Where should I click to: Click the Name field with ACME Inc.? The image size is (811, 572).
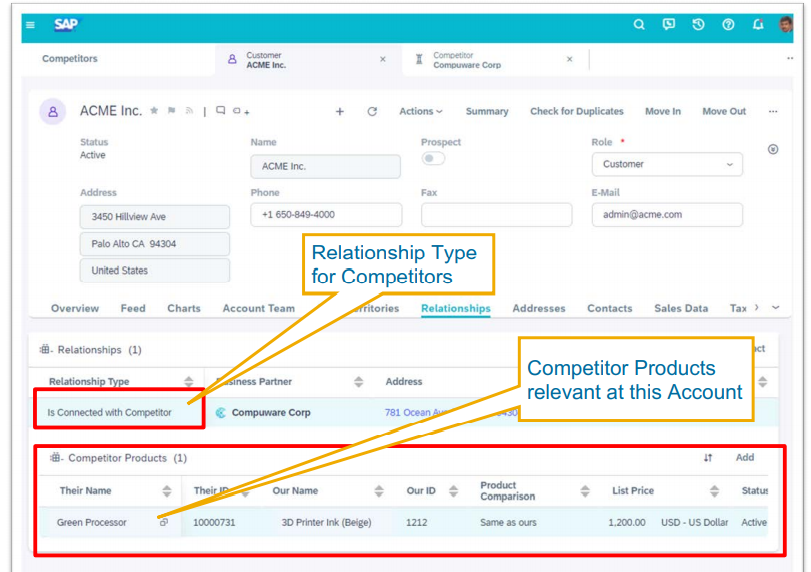325,167
